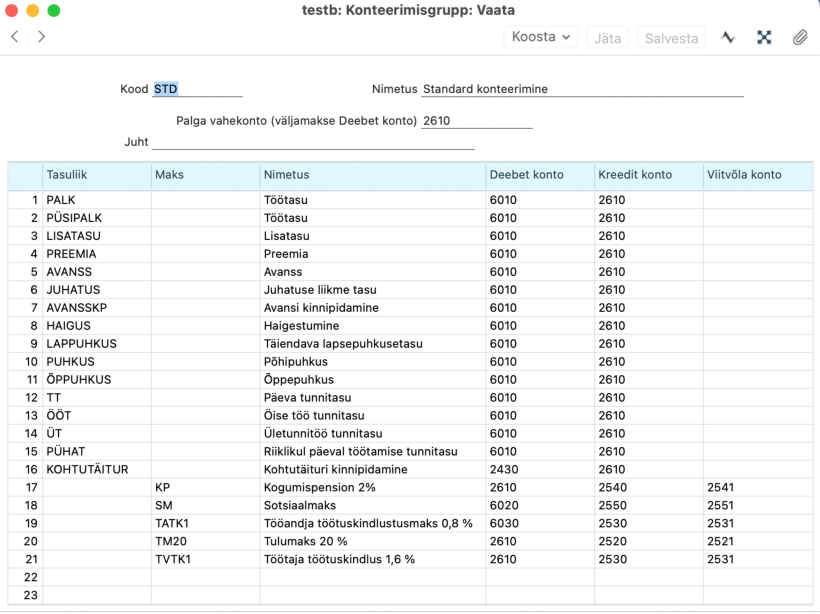Image resolution: width=820 pixels, height=614 pixels.
Task: Select the ÜT cell in row 14
Action: click(x=97, y=434)
